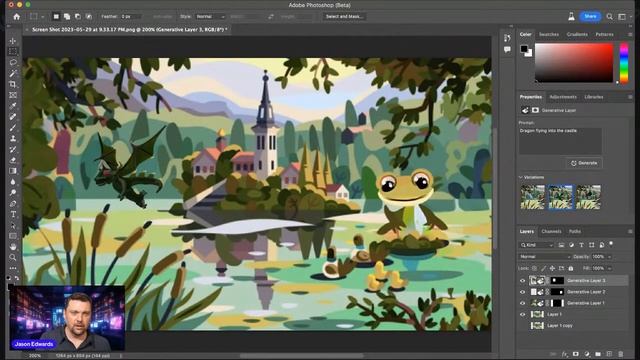
Task: Select the Clone Stamp tool
Action: 13,138
